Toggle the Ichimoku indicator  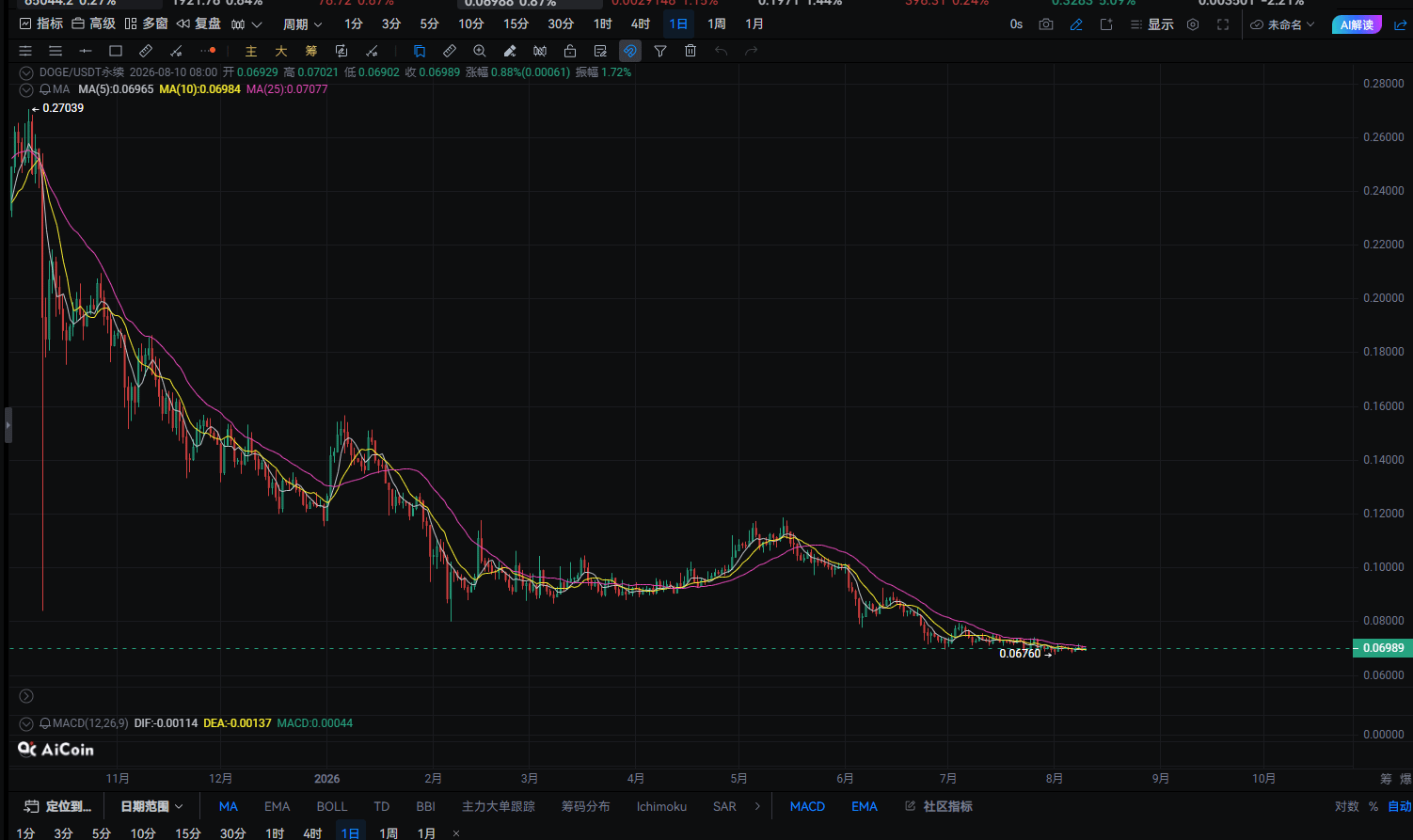[x=661, y=806]
